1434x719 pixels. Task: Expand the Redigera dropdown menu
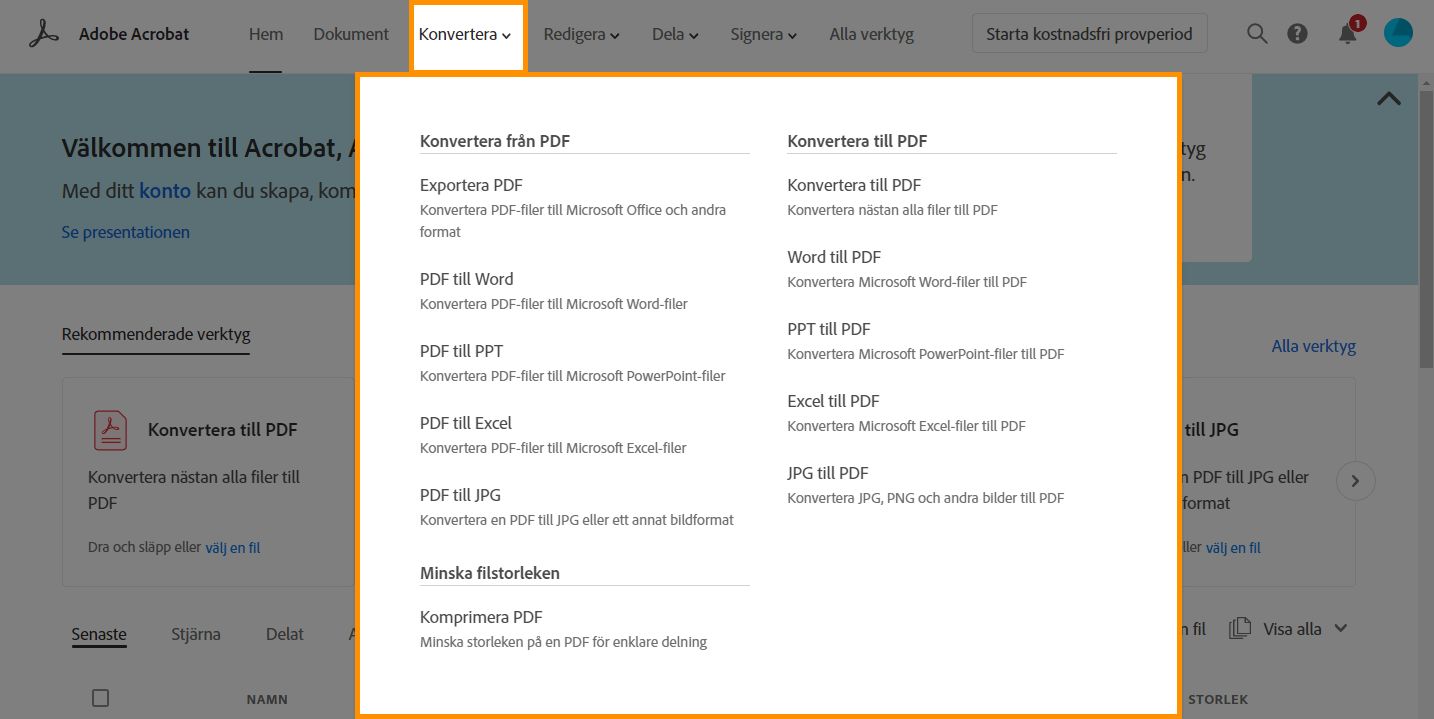tap(581, 35)
